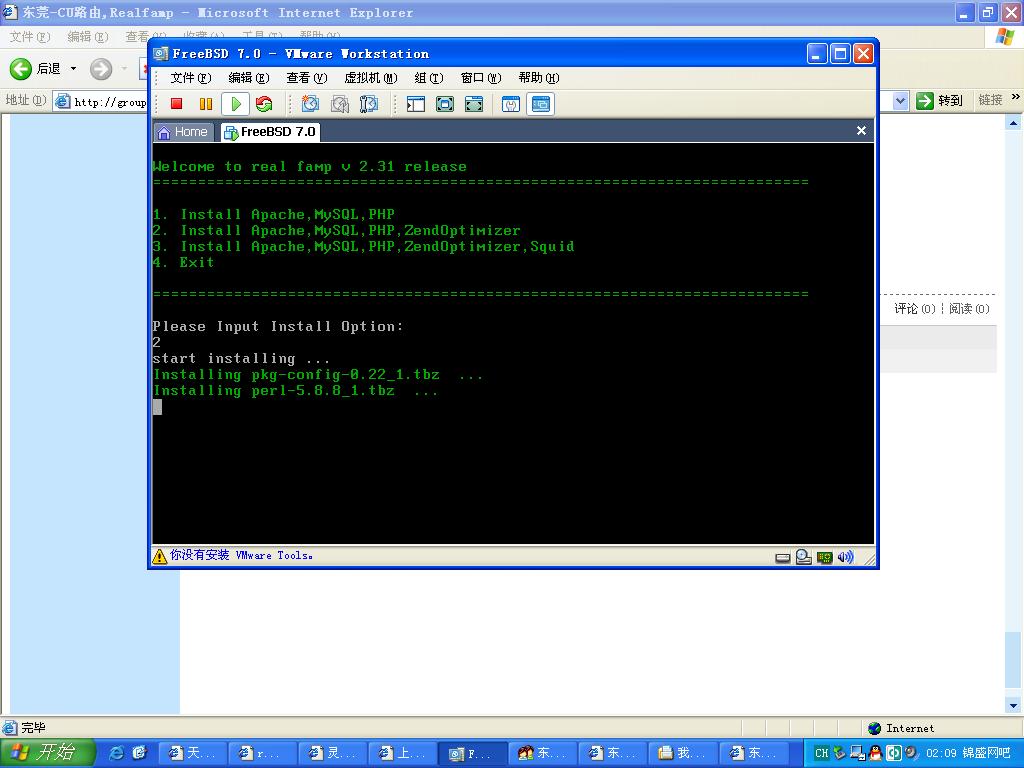The width and height of the screenshot is (1024, 768).
Task: Click the hard disk status icon in VMware
Action: click(x=782, y=558)
